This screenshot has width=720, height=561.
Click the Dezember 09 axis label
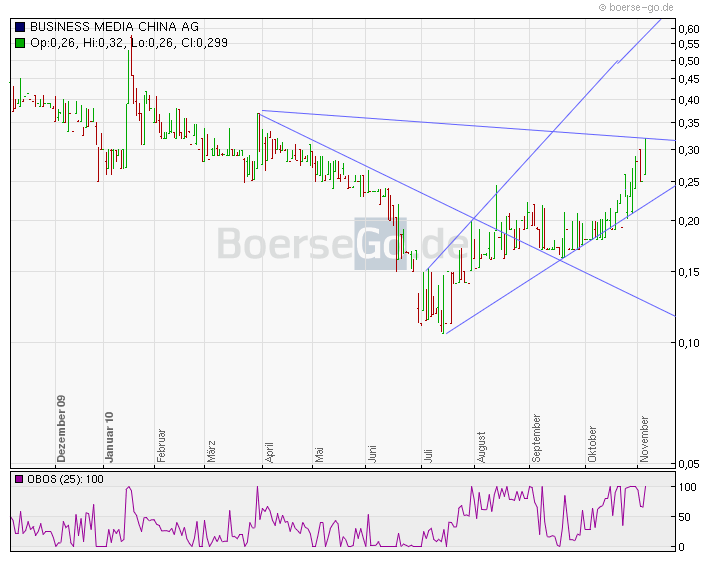coord(62,429)
